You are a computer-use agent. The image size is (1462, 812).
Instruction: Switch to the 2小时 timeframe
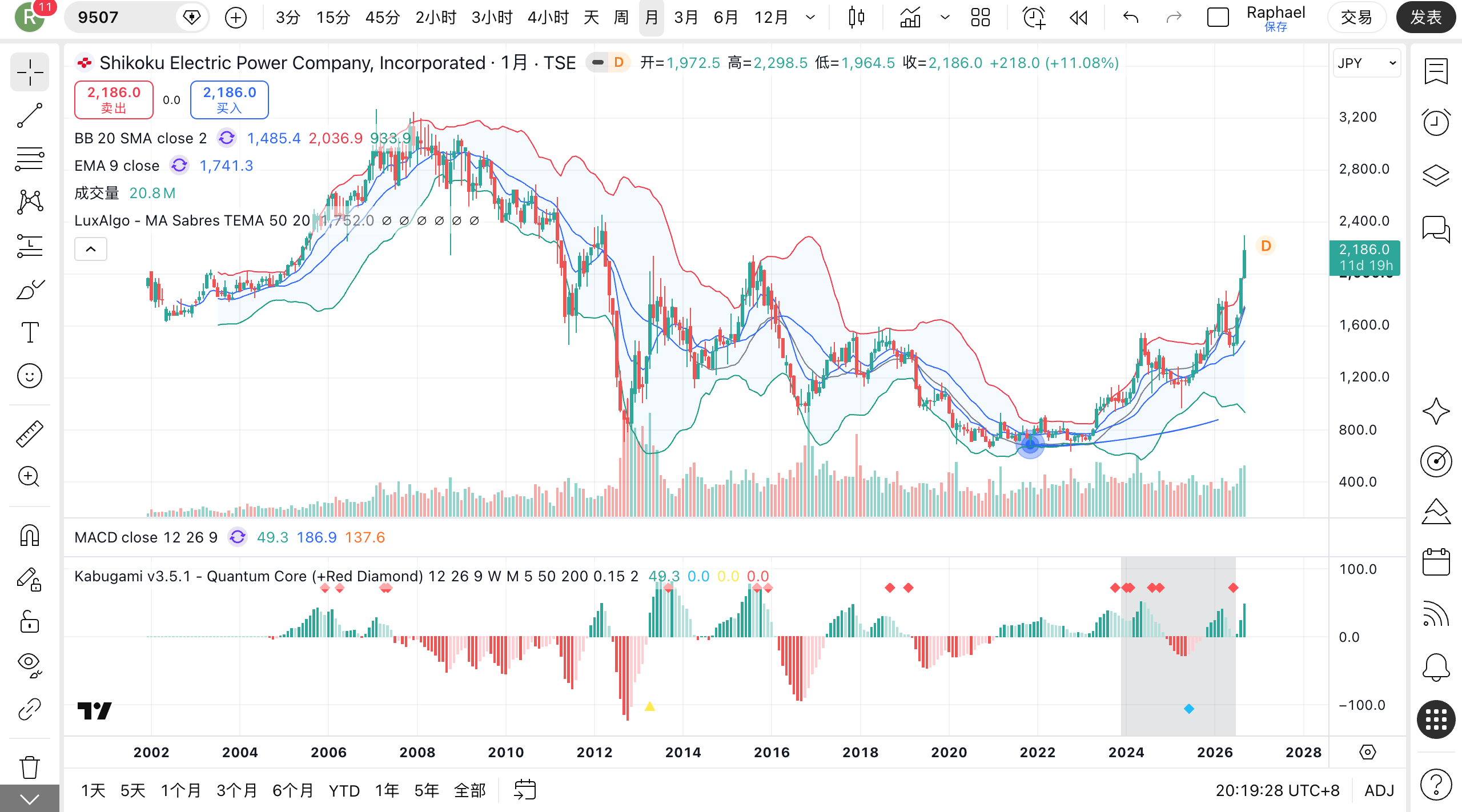pyautogui.click(x=436, y=18)
